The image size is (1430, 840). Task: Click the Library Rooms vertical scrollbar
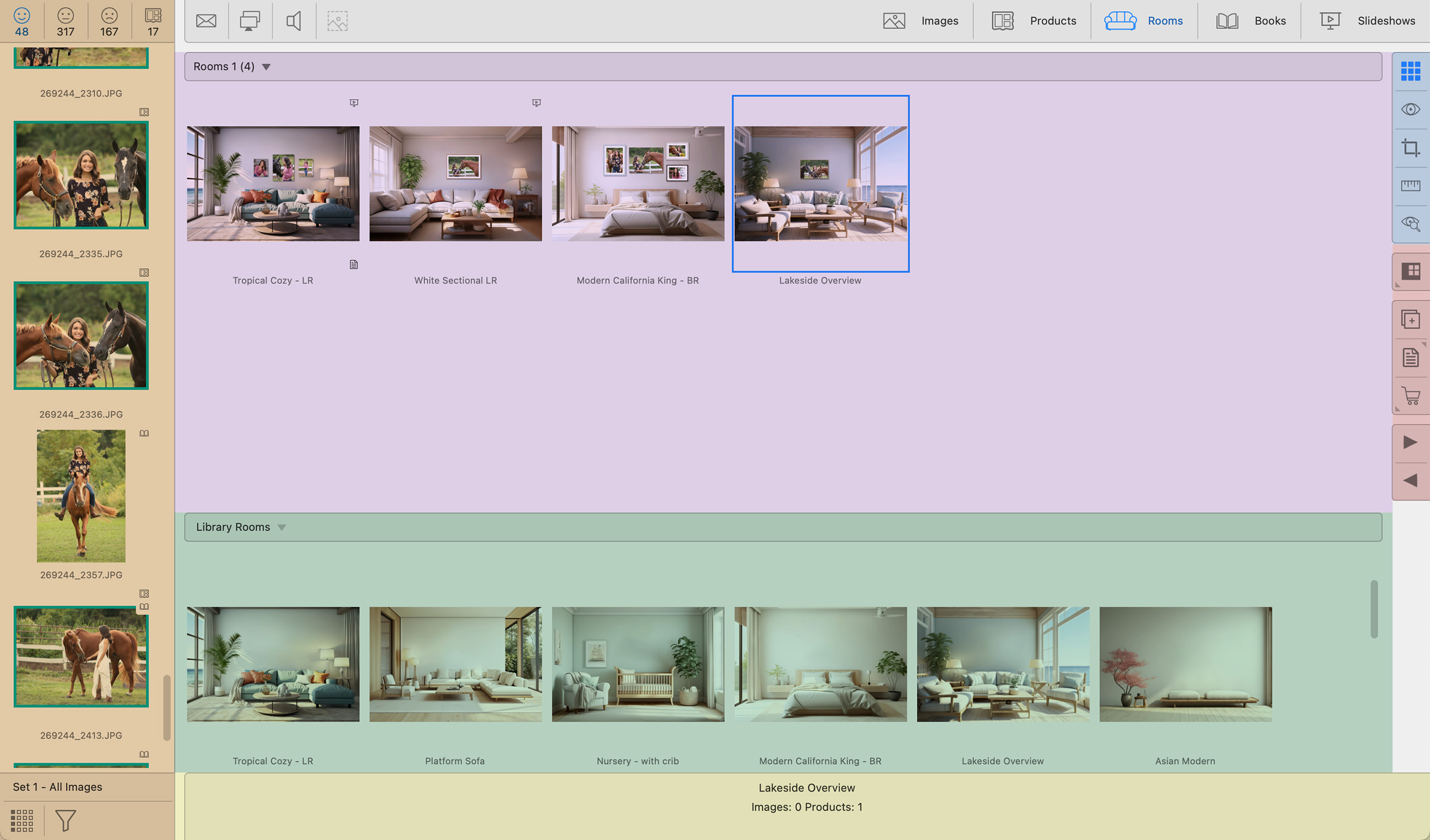tap(1374, 609)
